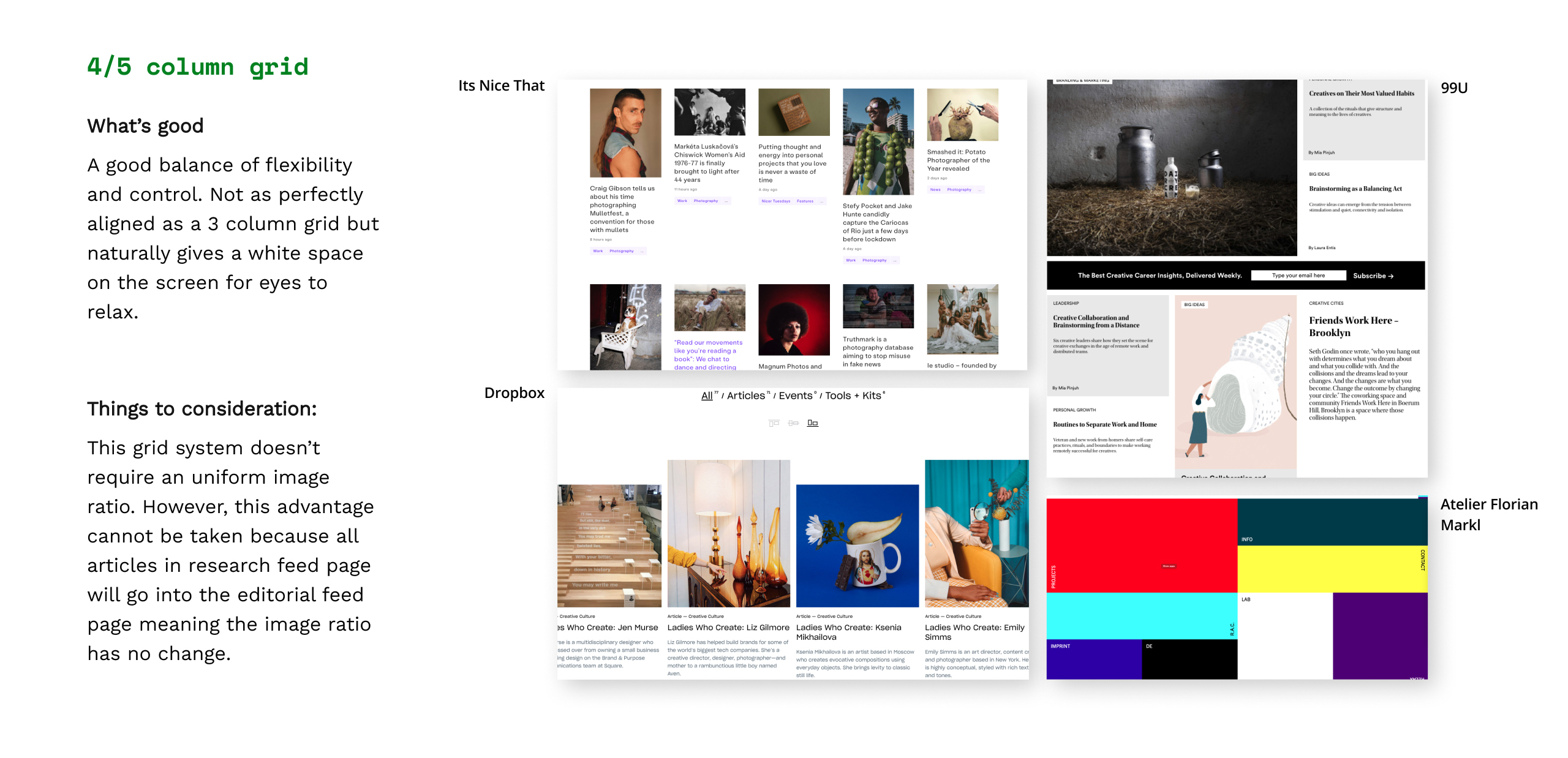Open 'Routines to Separate Work and Home' article
This screenshot has width=1568, height=758.
(1105, 424)
